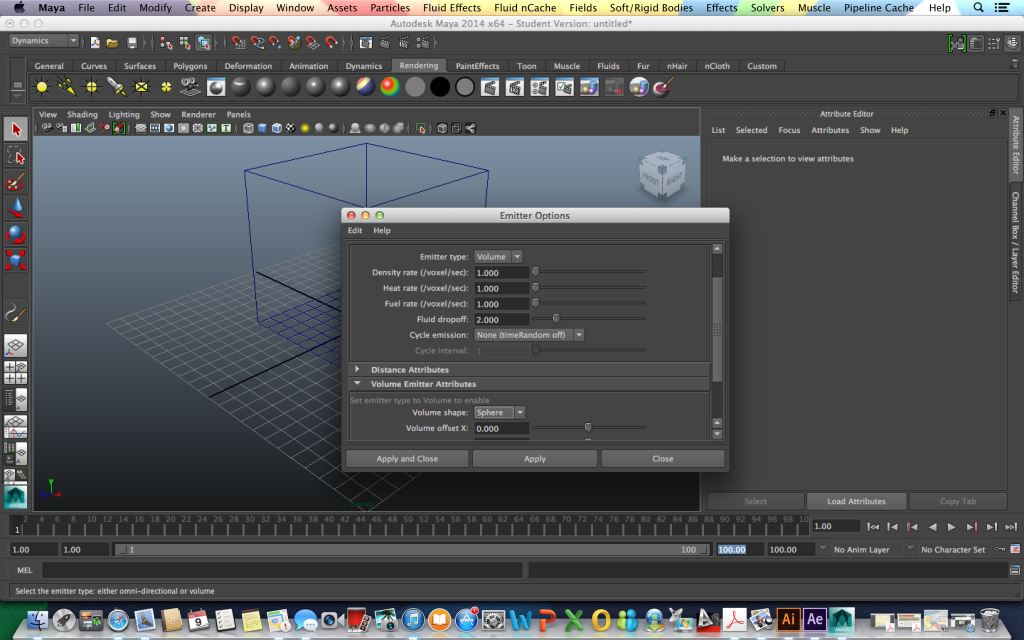Choose the Lasso selection tool

(x=15, y=155)
